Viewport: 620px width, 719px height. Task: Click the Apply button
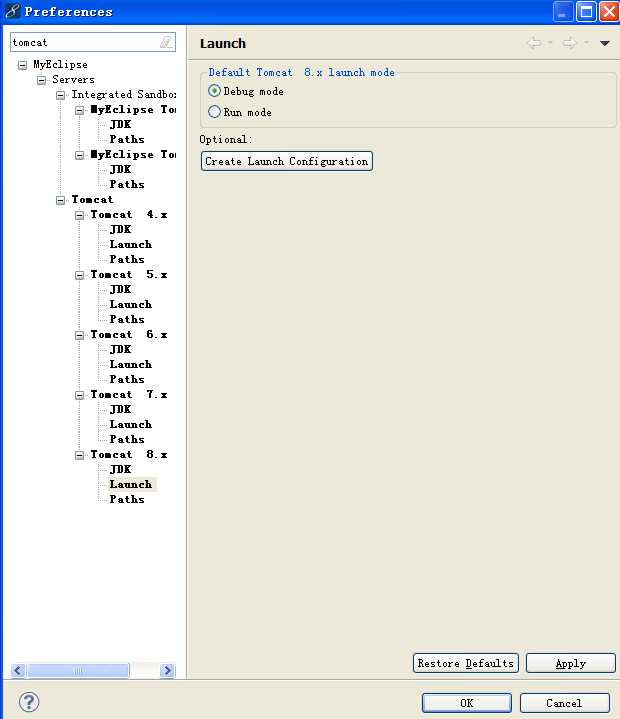pos(570,663)
